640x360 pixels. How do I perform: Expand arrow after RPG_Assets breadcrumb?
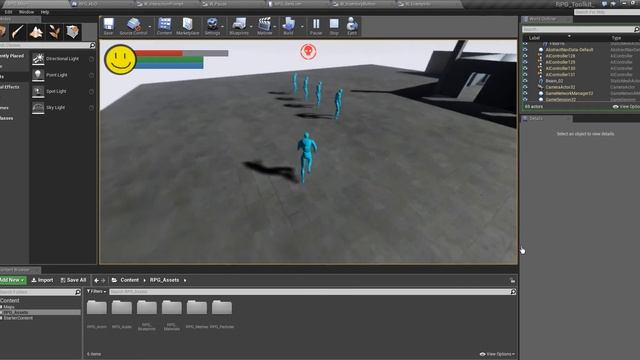click(185, 280)
